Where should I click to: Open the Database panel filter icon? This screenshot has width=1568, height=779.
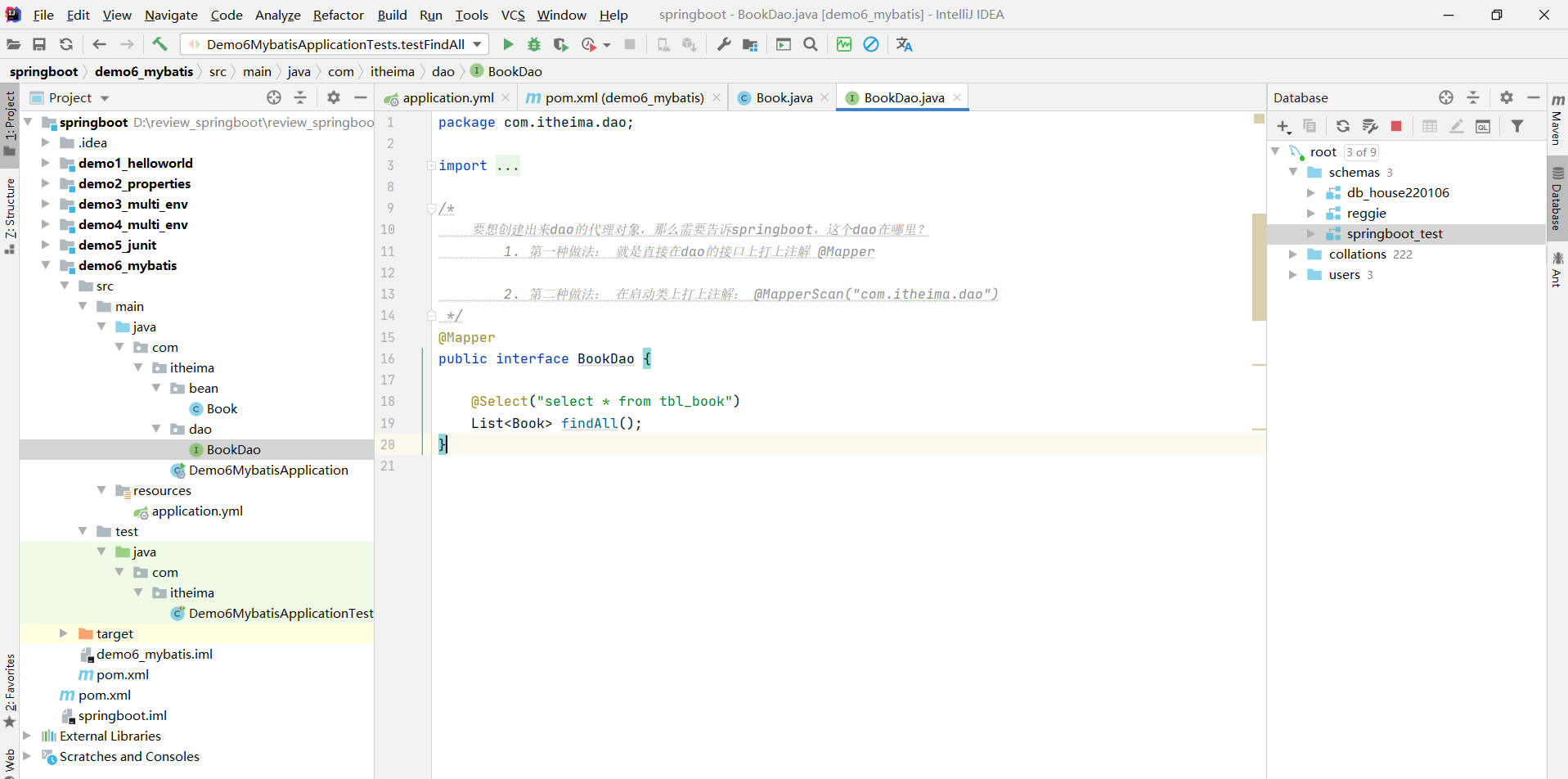1517,126
